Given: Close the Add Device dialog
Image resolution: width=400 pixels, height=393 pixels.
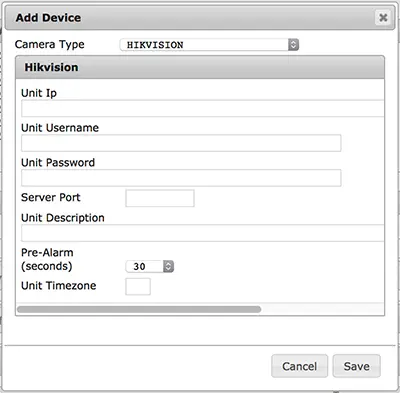Looking at the screenshot, I should point(383,17).
